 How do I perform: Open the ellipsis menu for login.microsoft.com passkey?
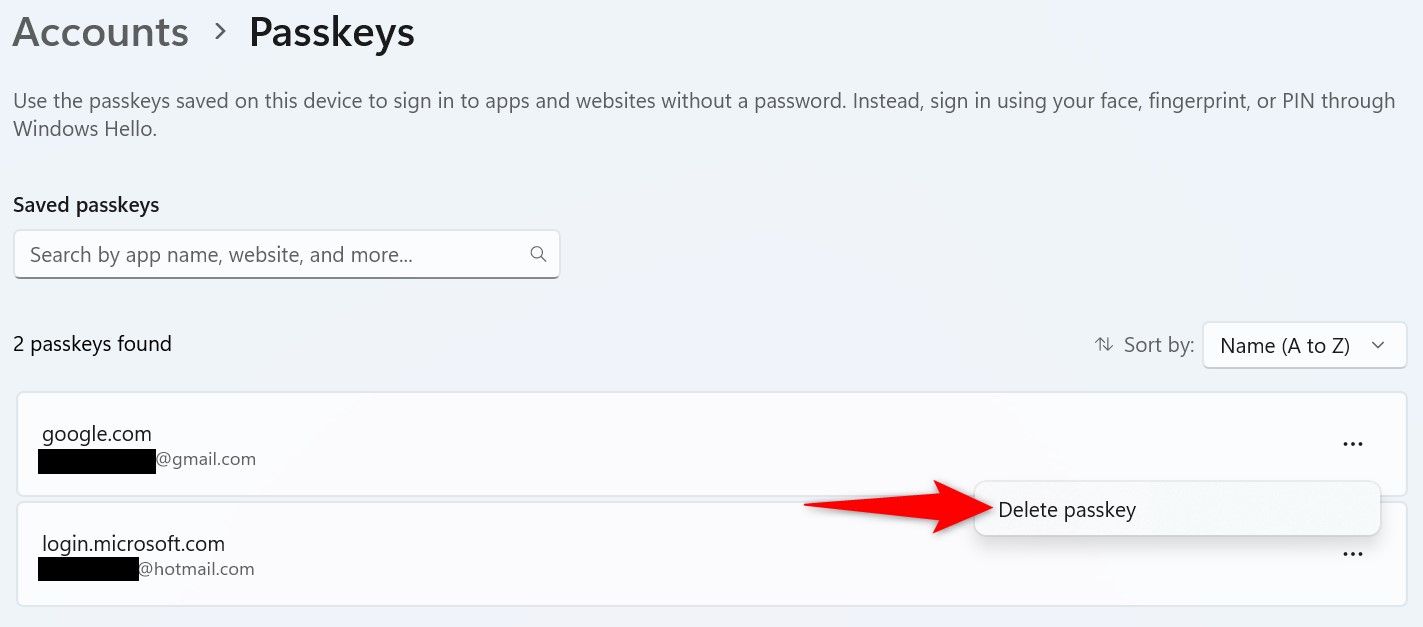[x=1353, y=554]
